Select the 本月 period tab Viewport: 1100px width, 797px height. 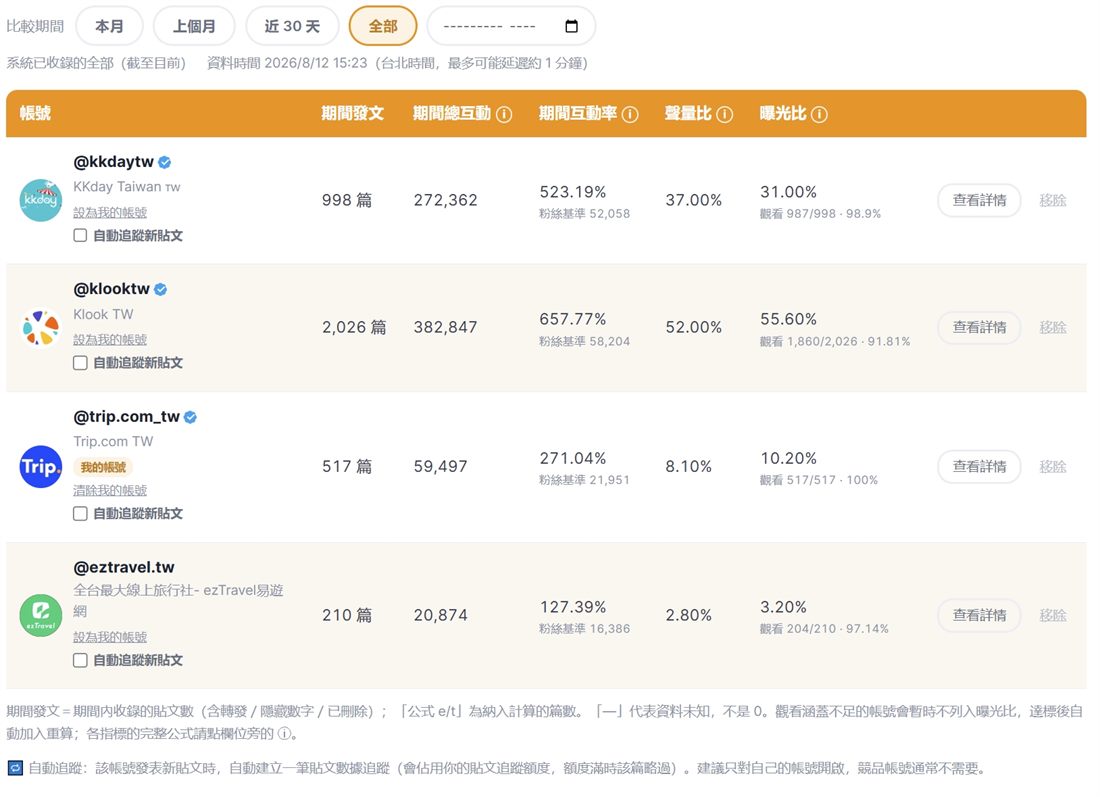coord(109,26)
